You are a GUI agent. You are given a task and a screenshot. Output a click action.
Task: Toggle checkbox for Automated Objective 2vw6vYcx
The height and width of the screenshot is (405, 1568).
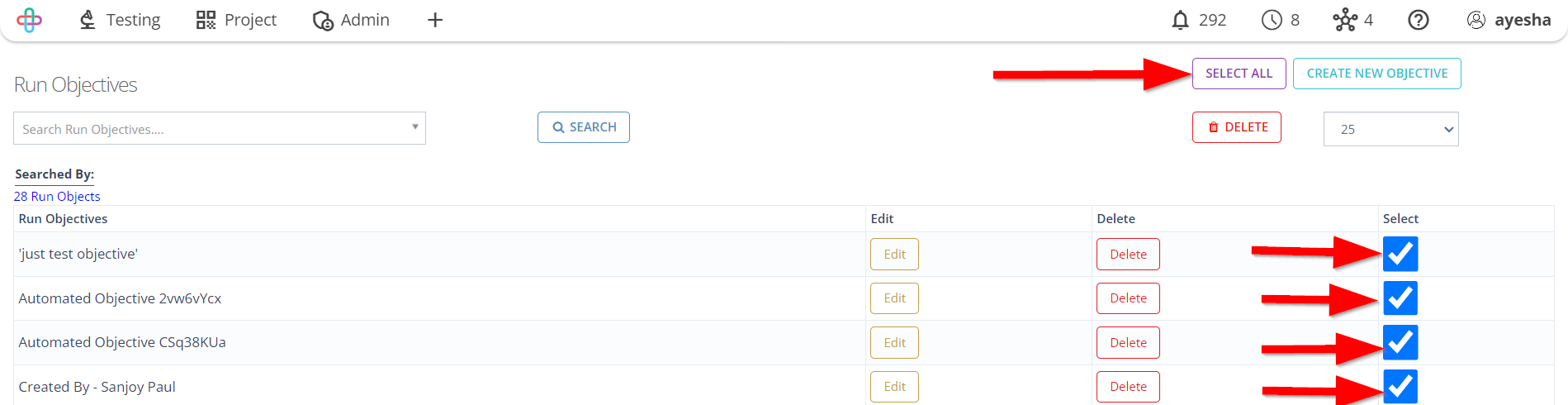click(x=1400, y=298)
